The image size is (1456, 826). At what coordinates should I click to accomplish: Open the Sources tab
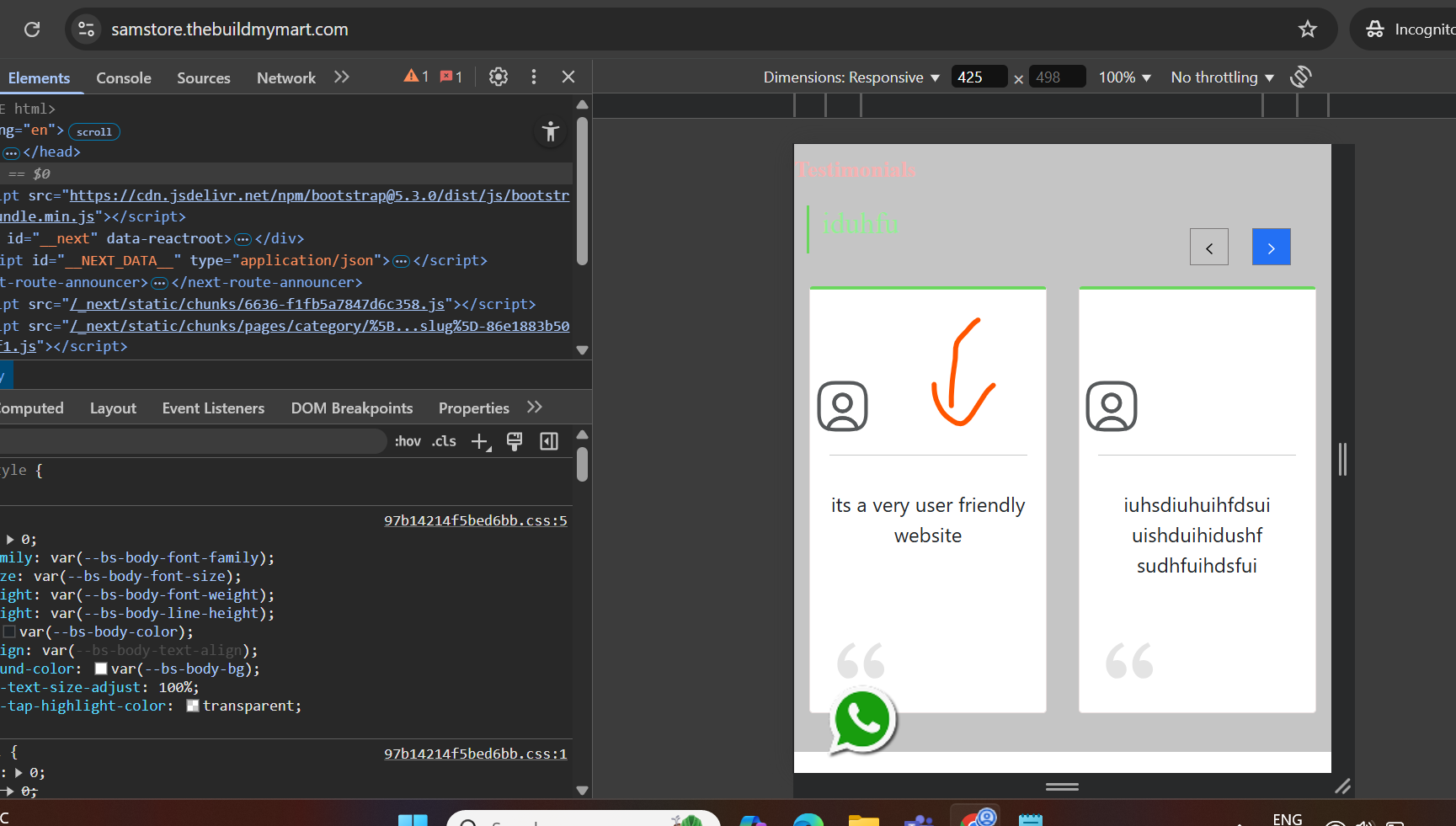pyautogui.click(x=204, y=77)
